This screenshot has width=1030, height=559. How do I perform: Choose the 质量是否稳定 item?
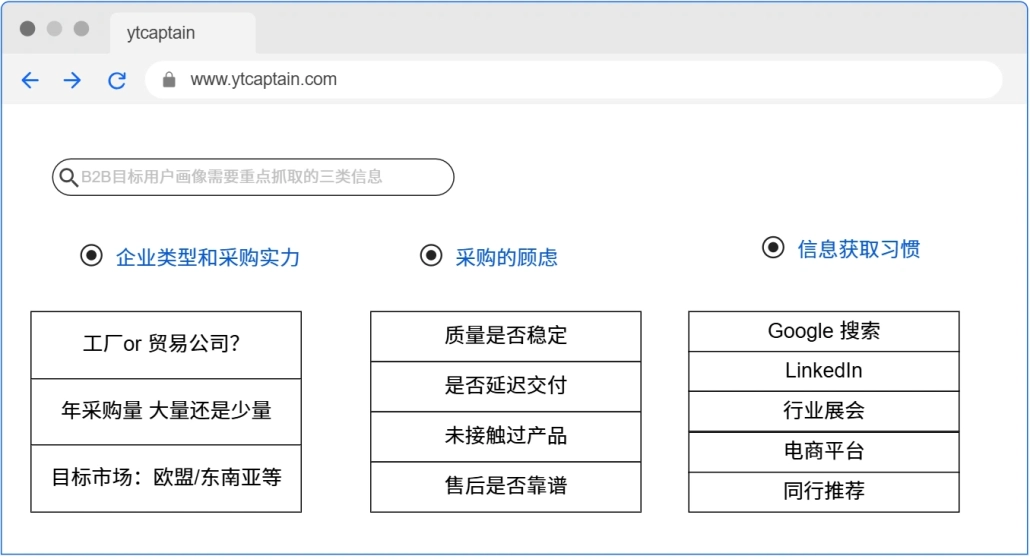[x=505, y=336]
